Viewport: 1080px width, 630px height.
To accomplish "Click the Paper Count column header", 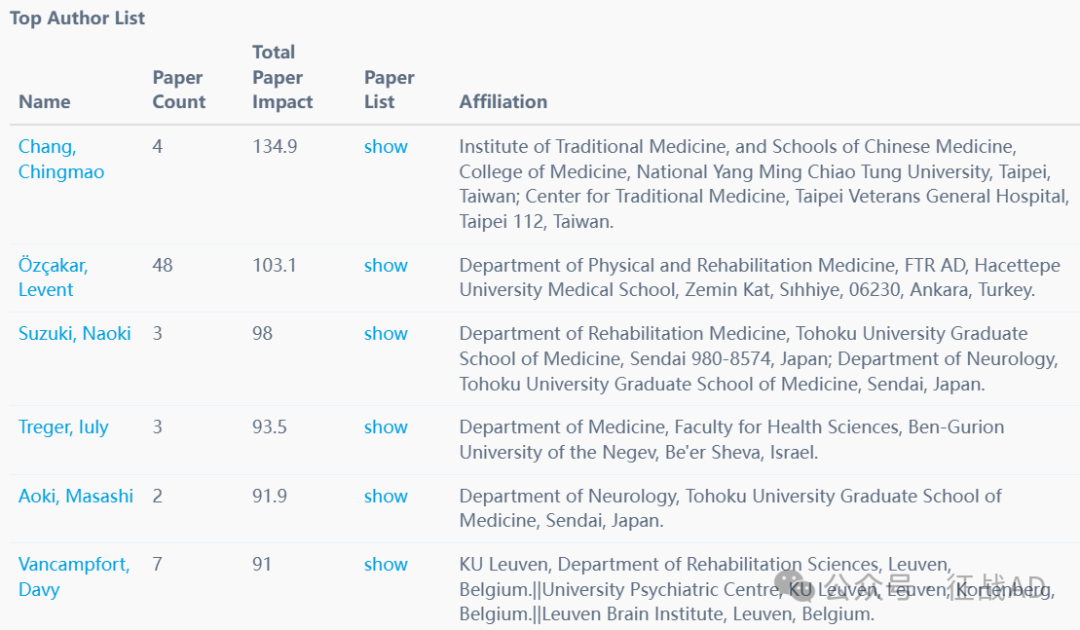I will 179,90.
